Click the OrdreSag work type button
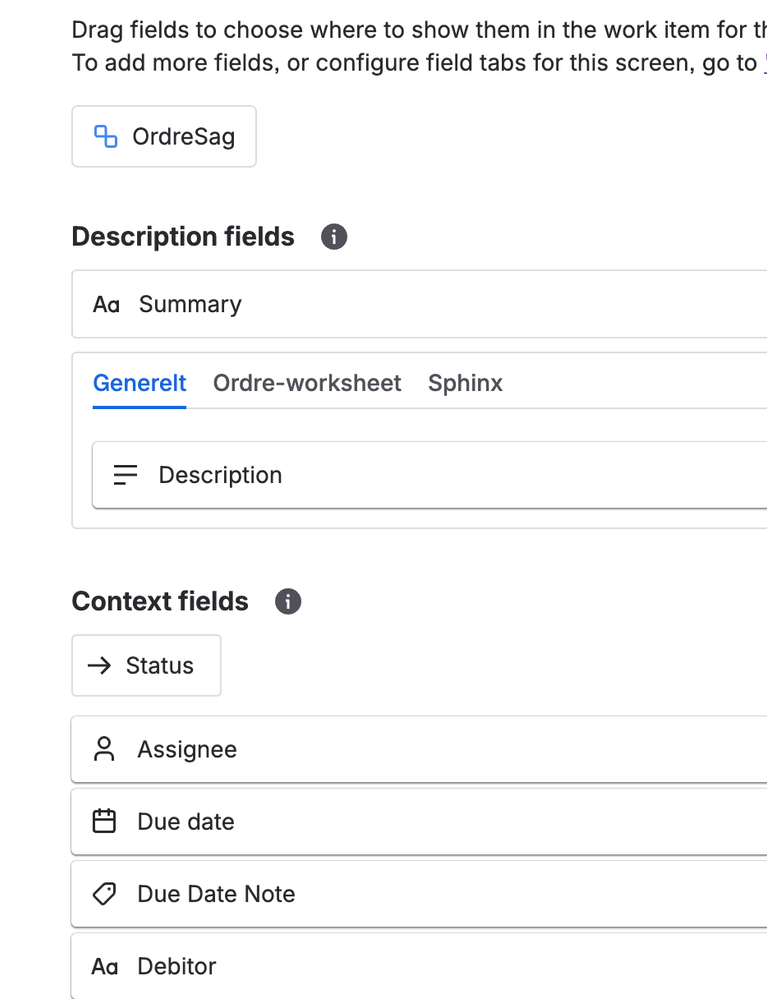Viewport: 767px width, 999px height. 164,136
